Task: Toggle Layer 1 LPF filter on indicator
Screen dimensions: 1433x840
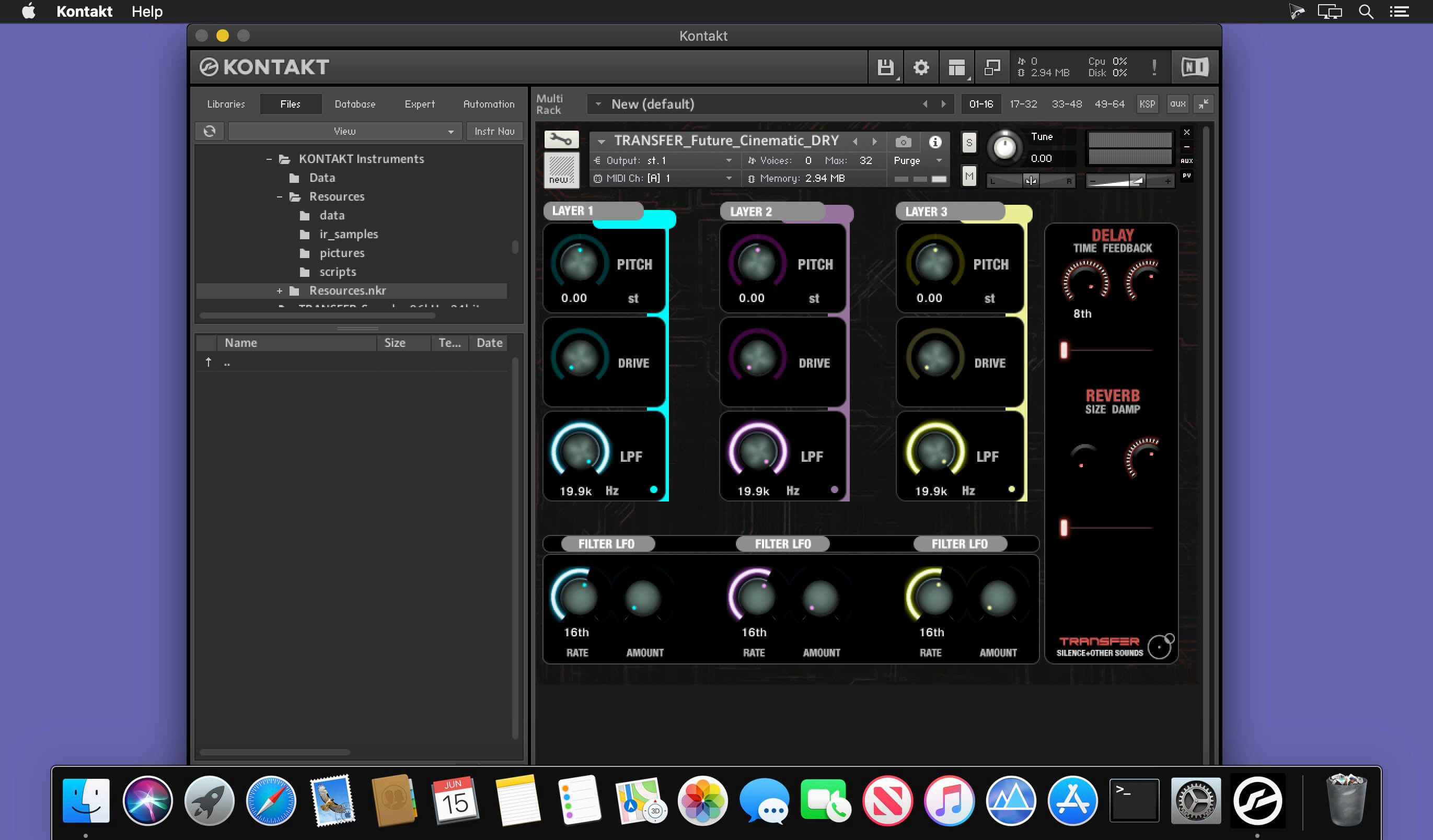Action: pyautogui.click(x=653, y=490)
